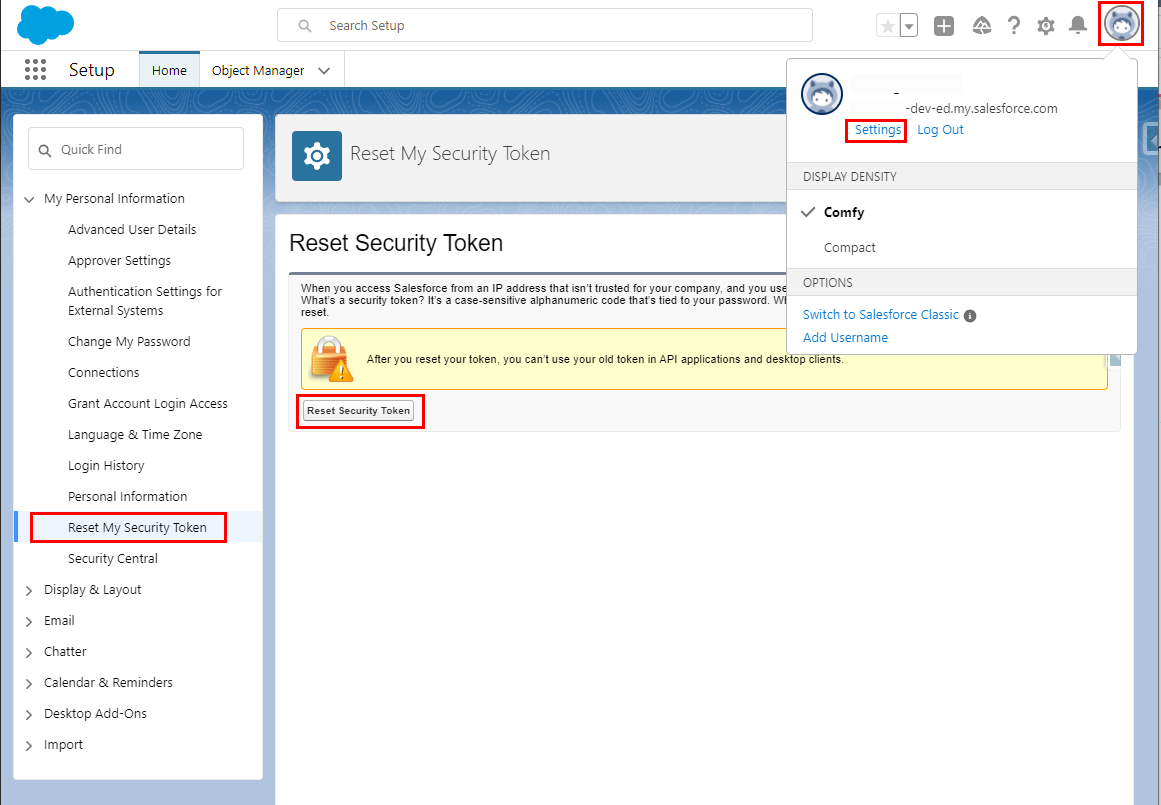
Task: Open Grant Account Login Access
Action: click(147, 404)
